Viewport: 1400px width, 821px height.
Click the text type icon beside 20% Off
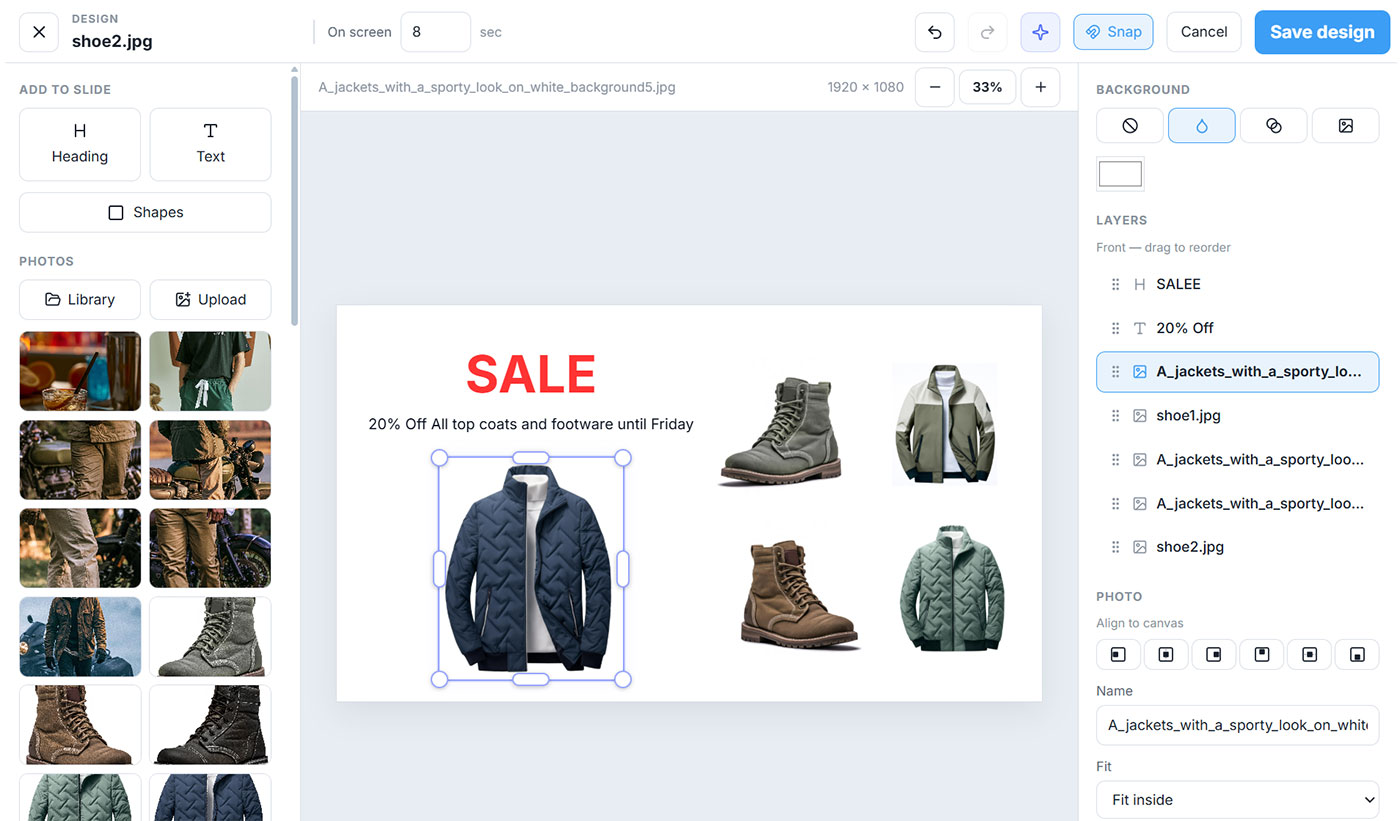pyautogui.click(x=1139, y=328)
